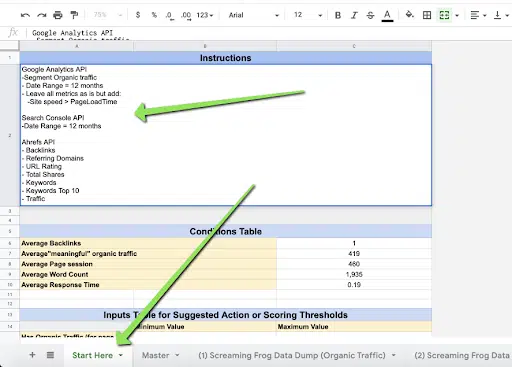
Task: Click row 6 header
Action: (10, 243)
